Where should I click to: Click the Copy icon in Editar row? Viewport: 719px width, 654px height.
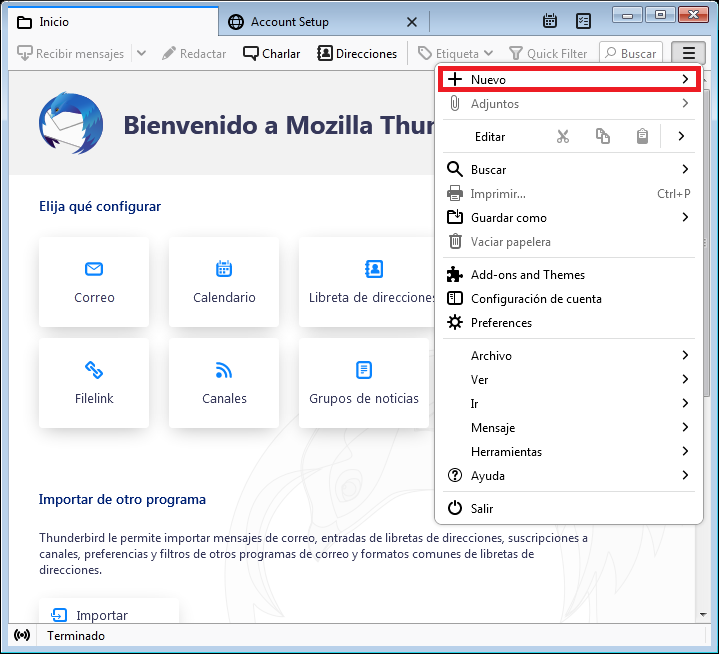[603, 136]
